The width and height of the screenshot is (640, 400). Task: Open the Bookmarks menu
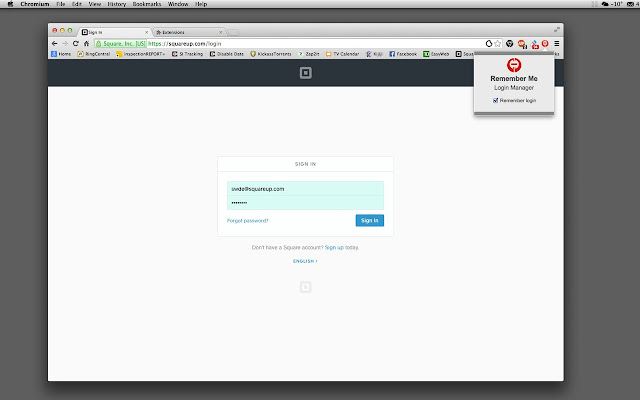click(147, 4)
